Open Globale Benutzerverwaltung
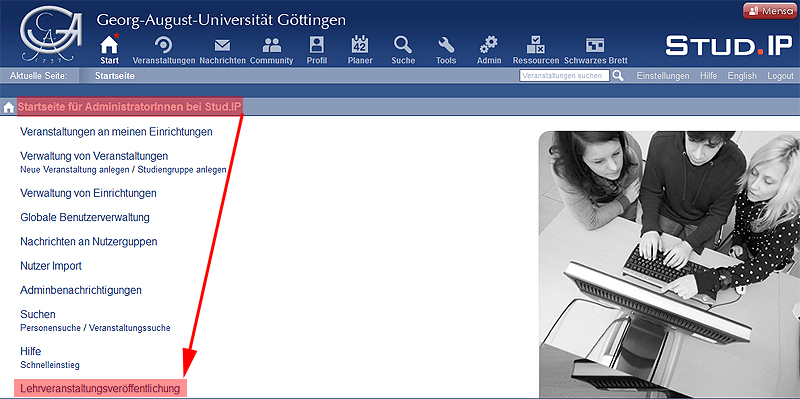The width and height of the screenshot is (800, 399). coord(85,217)
